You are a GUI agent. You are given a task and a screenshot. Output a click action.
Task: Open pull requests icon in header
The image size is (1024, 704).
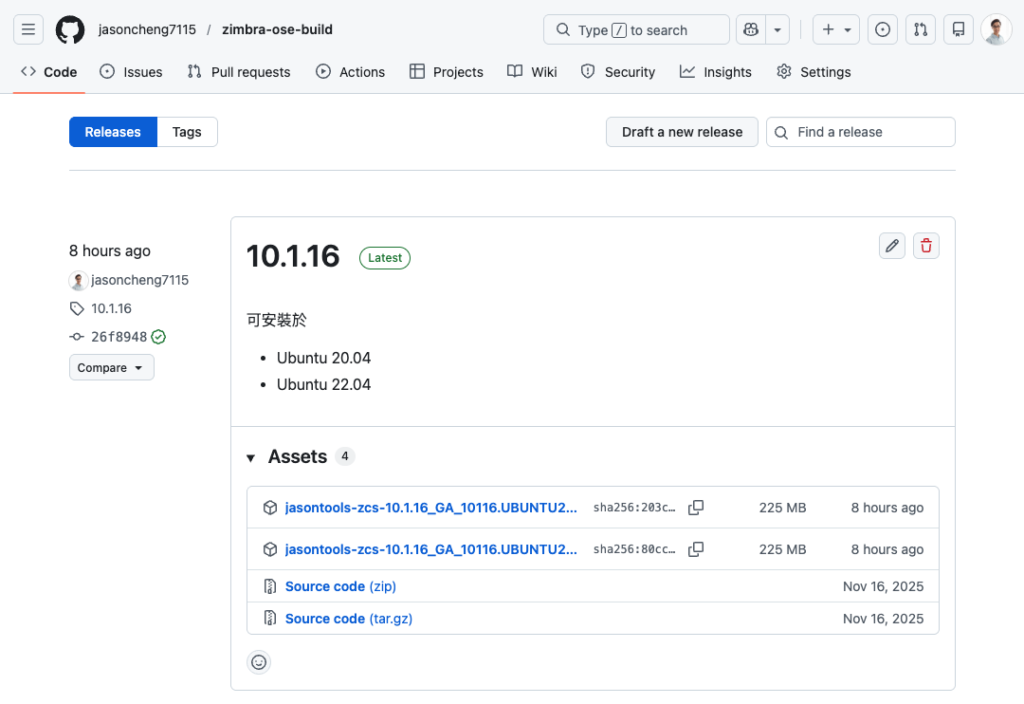point(921,29)
